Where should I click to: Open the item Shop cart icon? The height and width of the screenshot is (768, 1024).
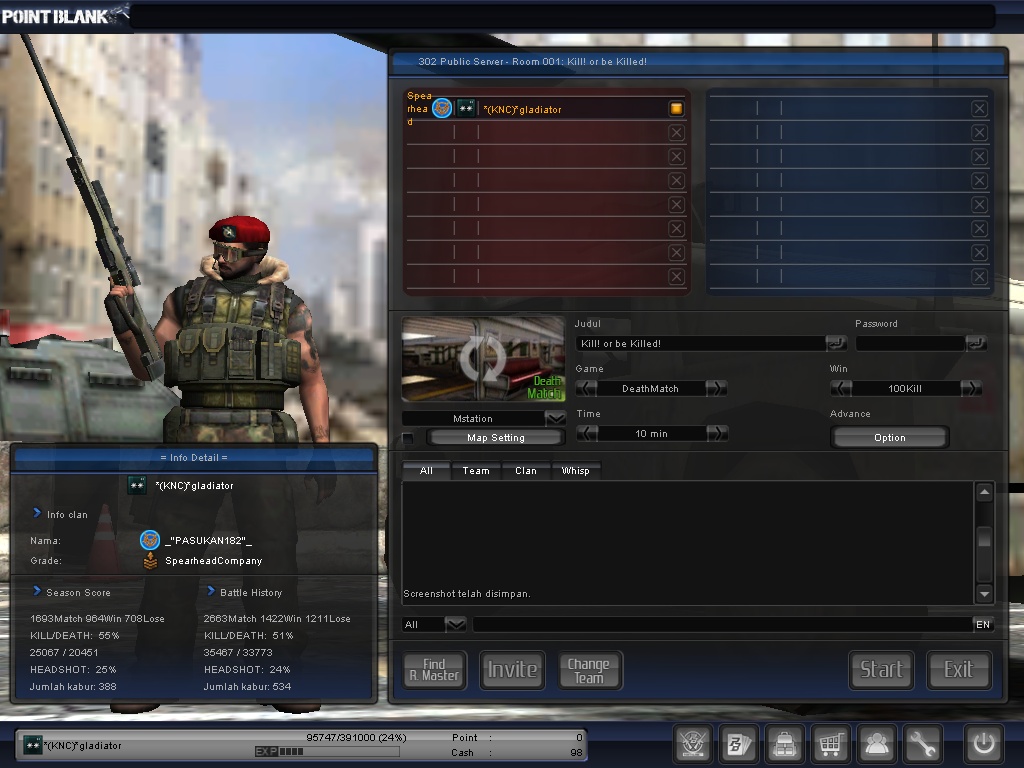(x=831, y=744)
